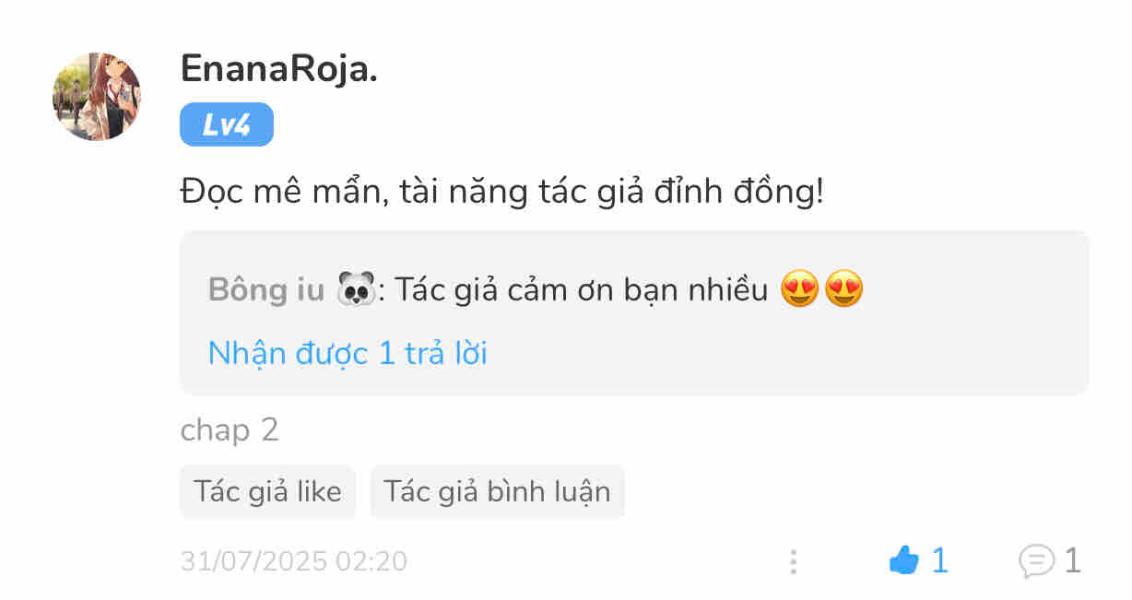Screen dimensions: 1132x600
Task: Click the reply count number
Action: tap(1072, 561)
